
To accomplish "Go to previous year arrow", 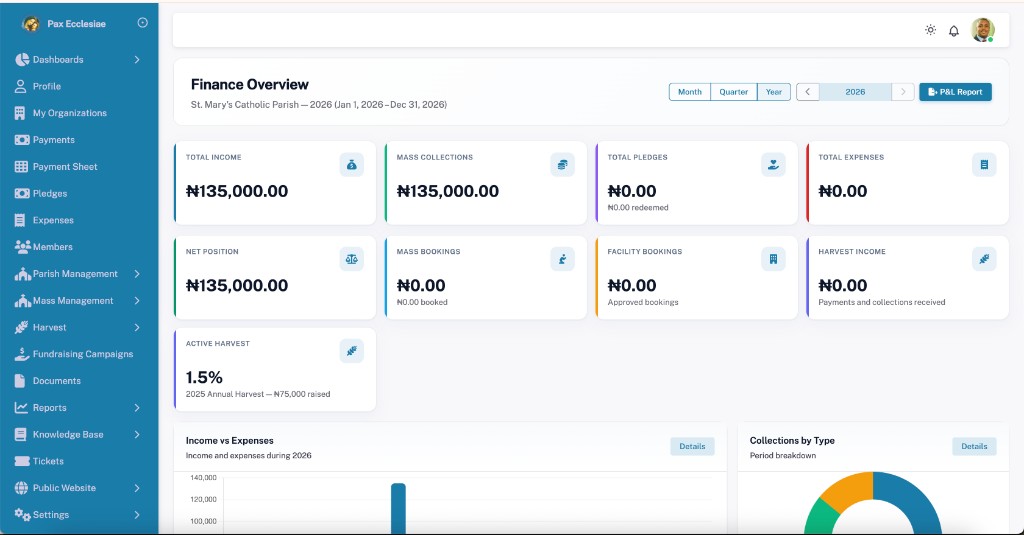I will [808, 92].
